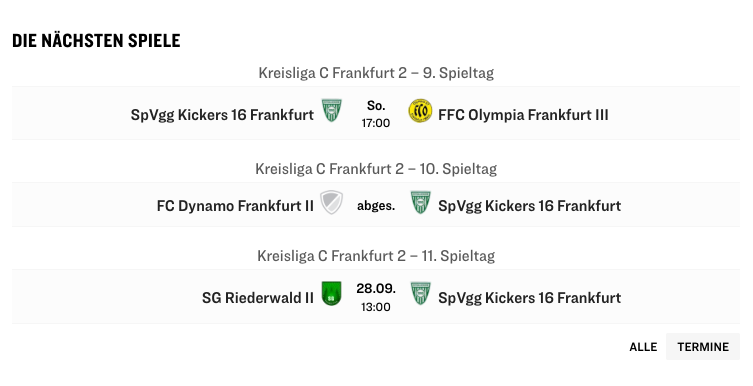Open FC Dynamo Frankfurt II team link
Screen dimensions: 753x386
[x=235, y=206]
